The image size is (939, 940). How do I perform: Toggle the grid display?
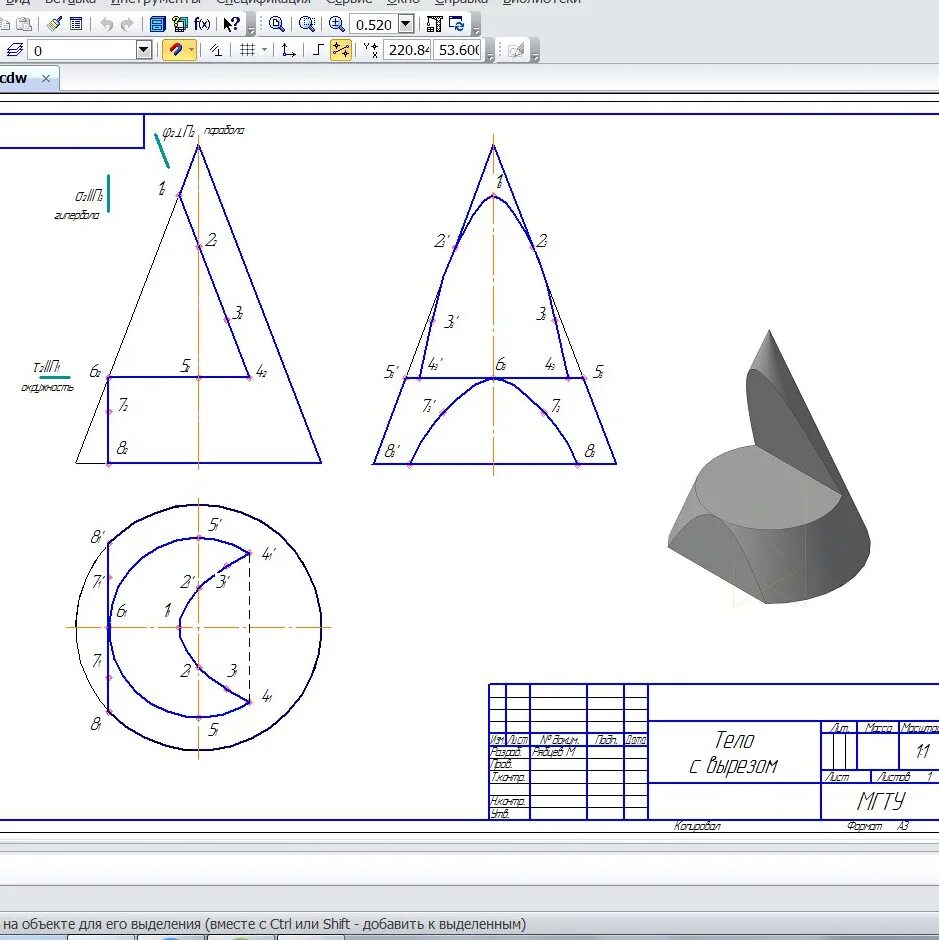(247, 50)
